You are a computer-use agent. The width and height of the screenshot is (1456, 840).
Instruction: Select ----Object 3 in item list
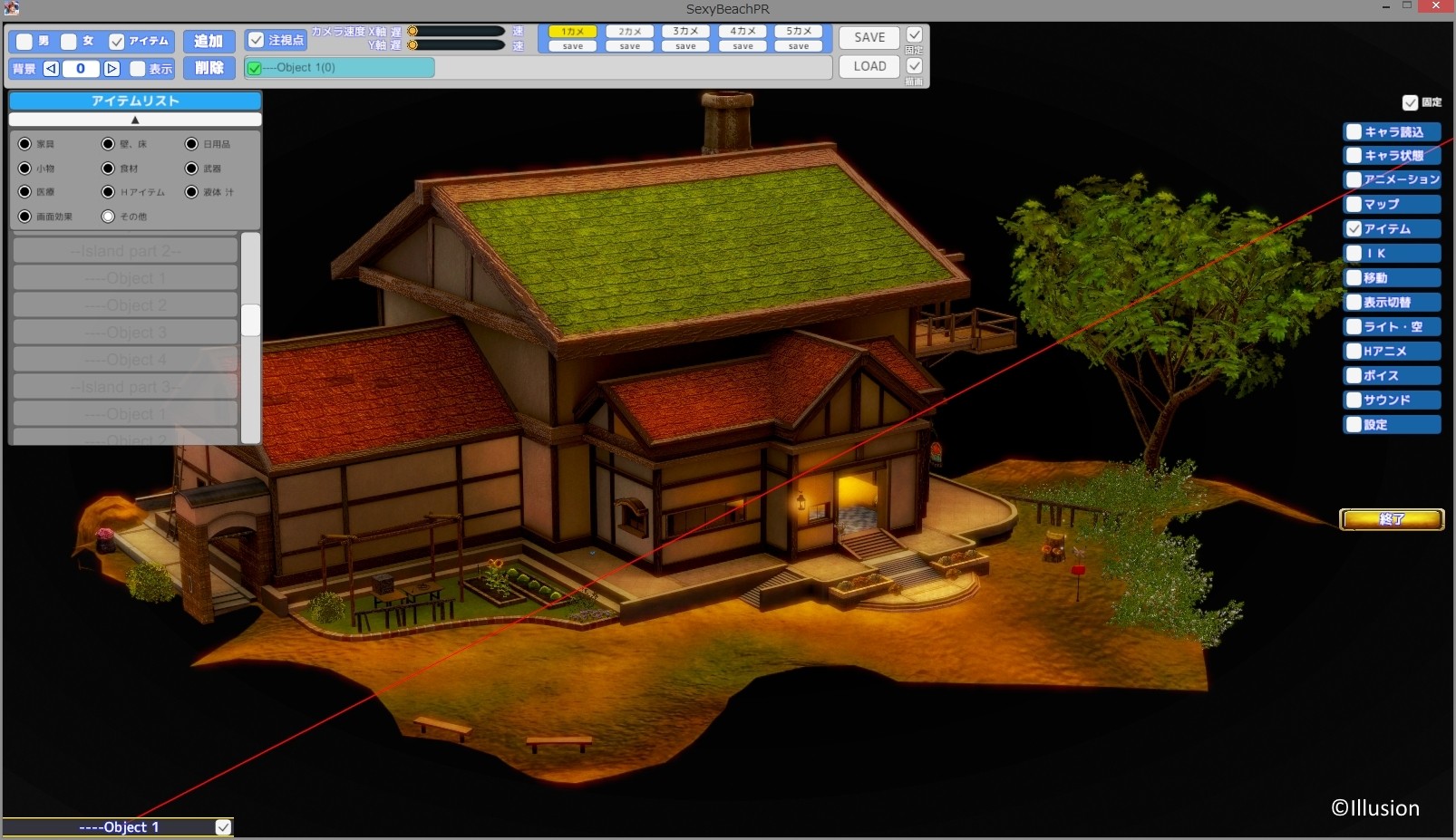click(x=125, y=333)
